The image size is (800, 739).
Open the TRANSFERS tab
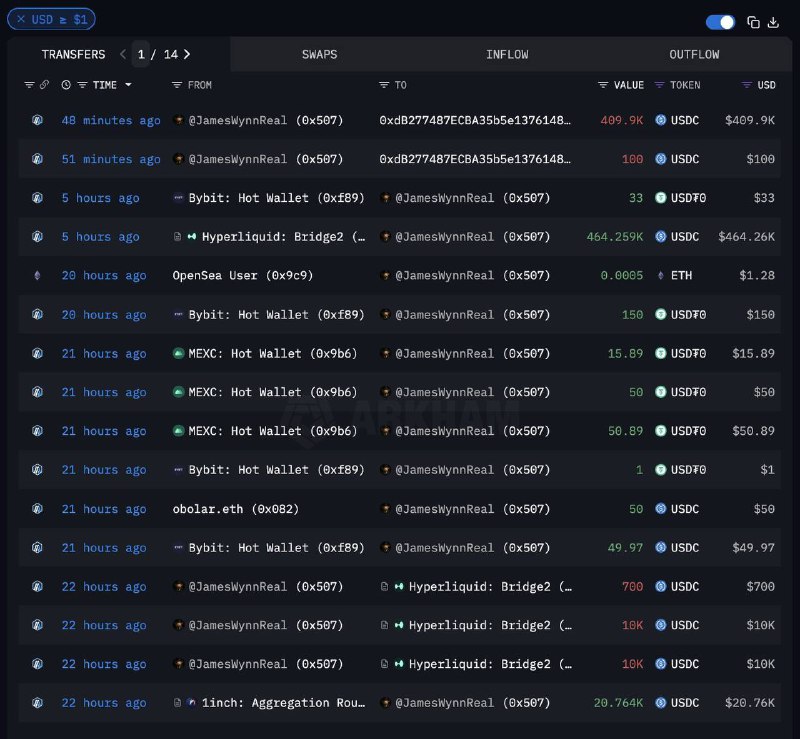coord(73,54)
